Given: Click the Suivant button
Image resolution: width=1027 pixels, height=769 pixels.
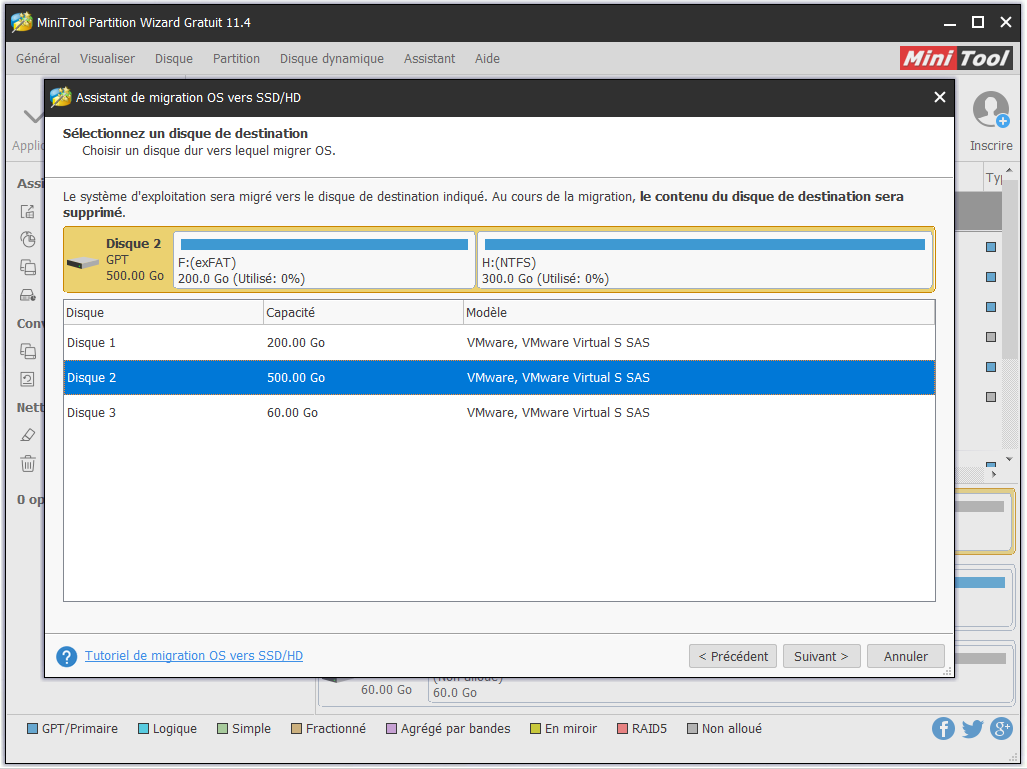Looking at the screenshot, I should [821, 656].
